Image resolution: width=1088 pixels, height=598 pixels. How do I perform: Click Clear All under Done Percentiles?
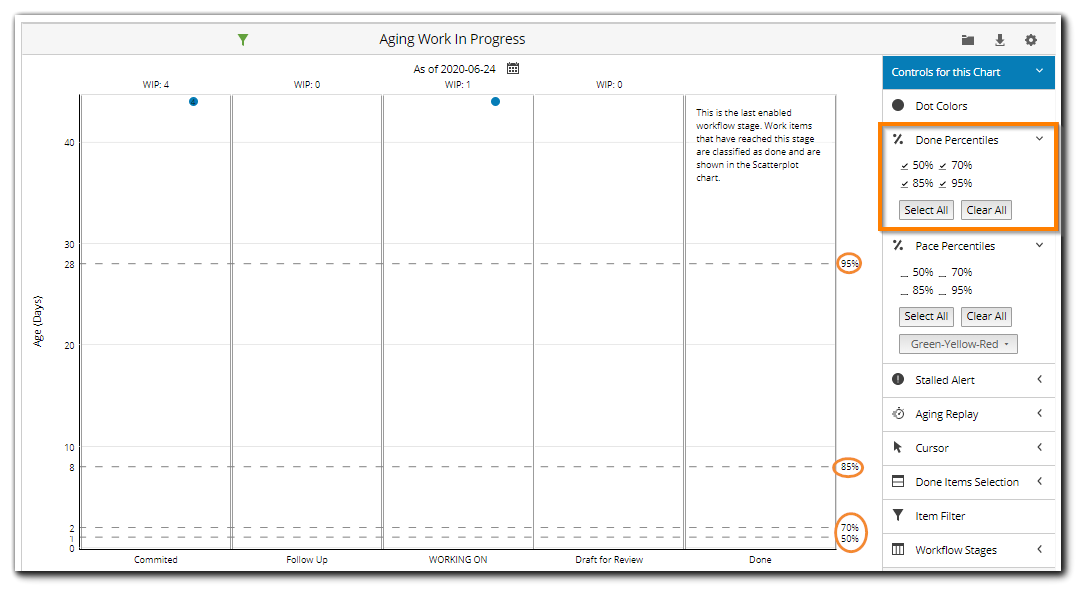point(986,210)
